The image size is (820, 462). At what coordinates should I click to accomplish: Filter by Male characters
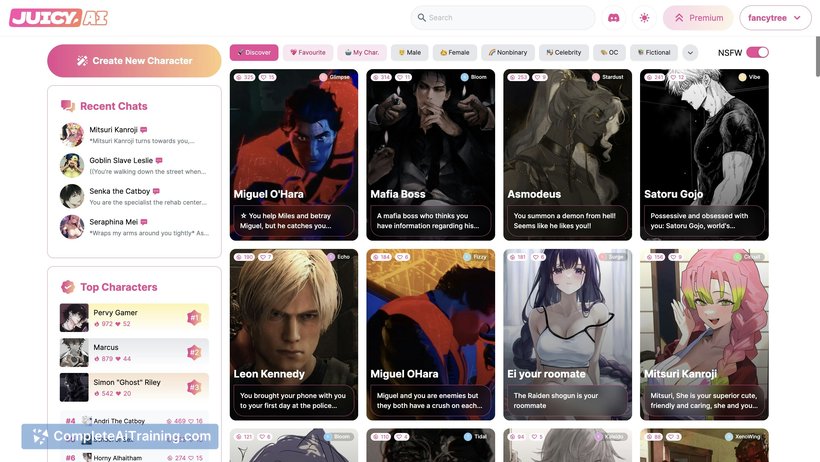[409, 52]
